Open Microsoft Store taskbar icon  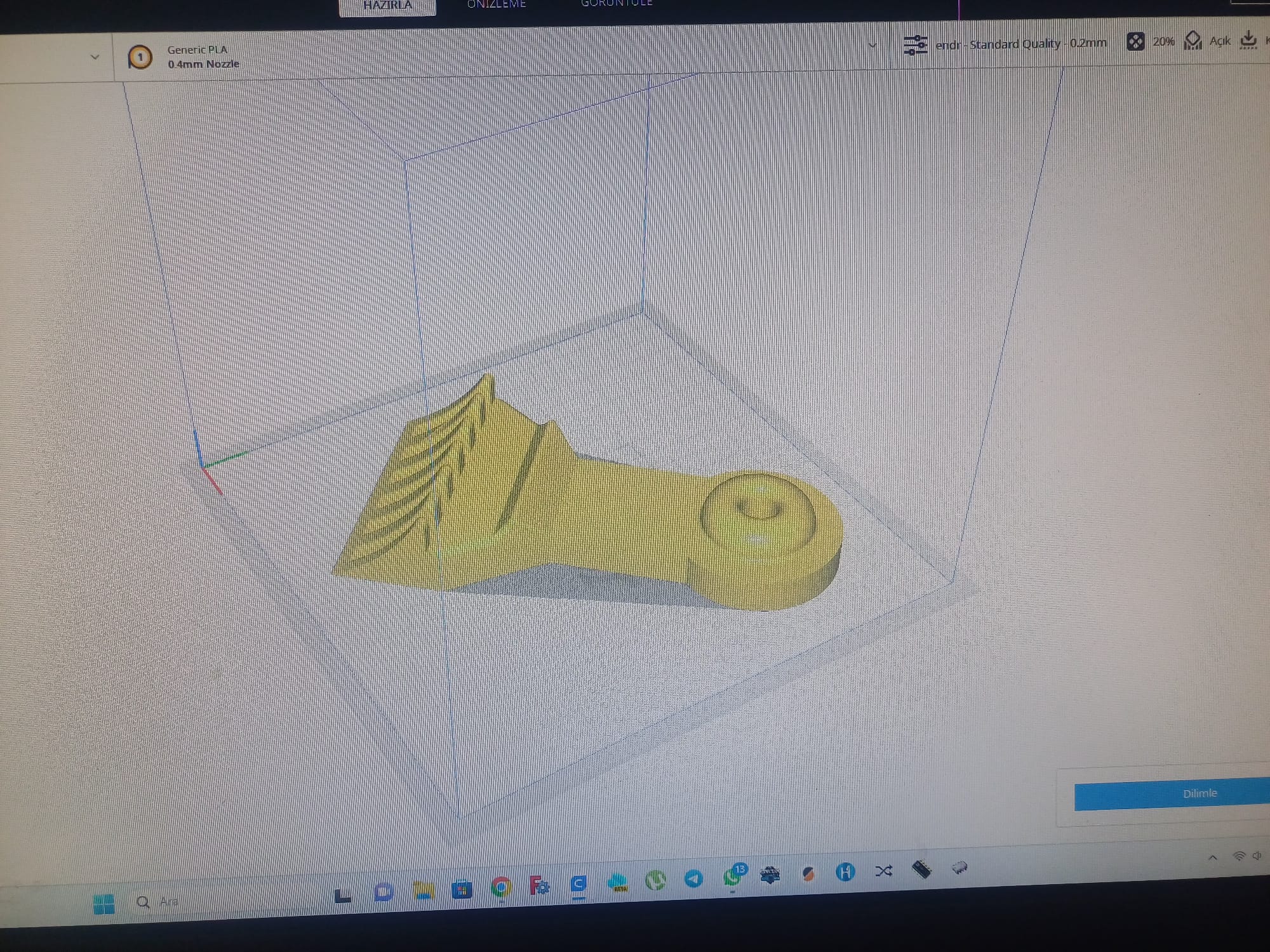tap(462, 889)
